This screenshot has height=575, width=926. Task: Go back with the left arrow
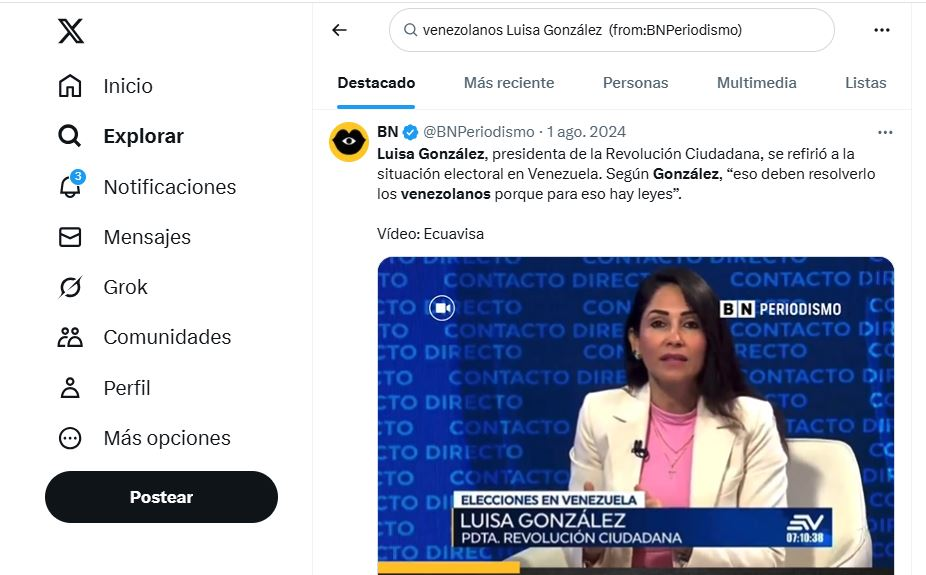click(340, 30)
